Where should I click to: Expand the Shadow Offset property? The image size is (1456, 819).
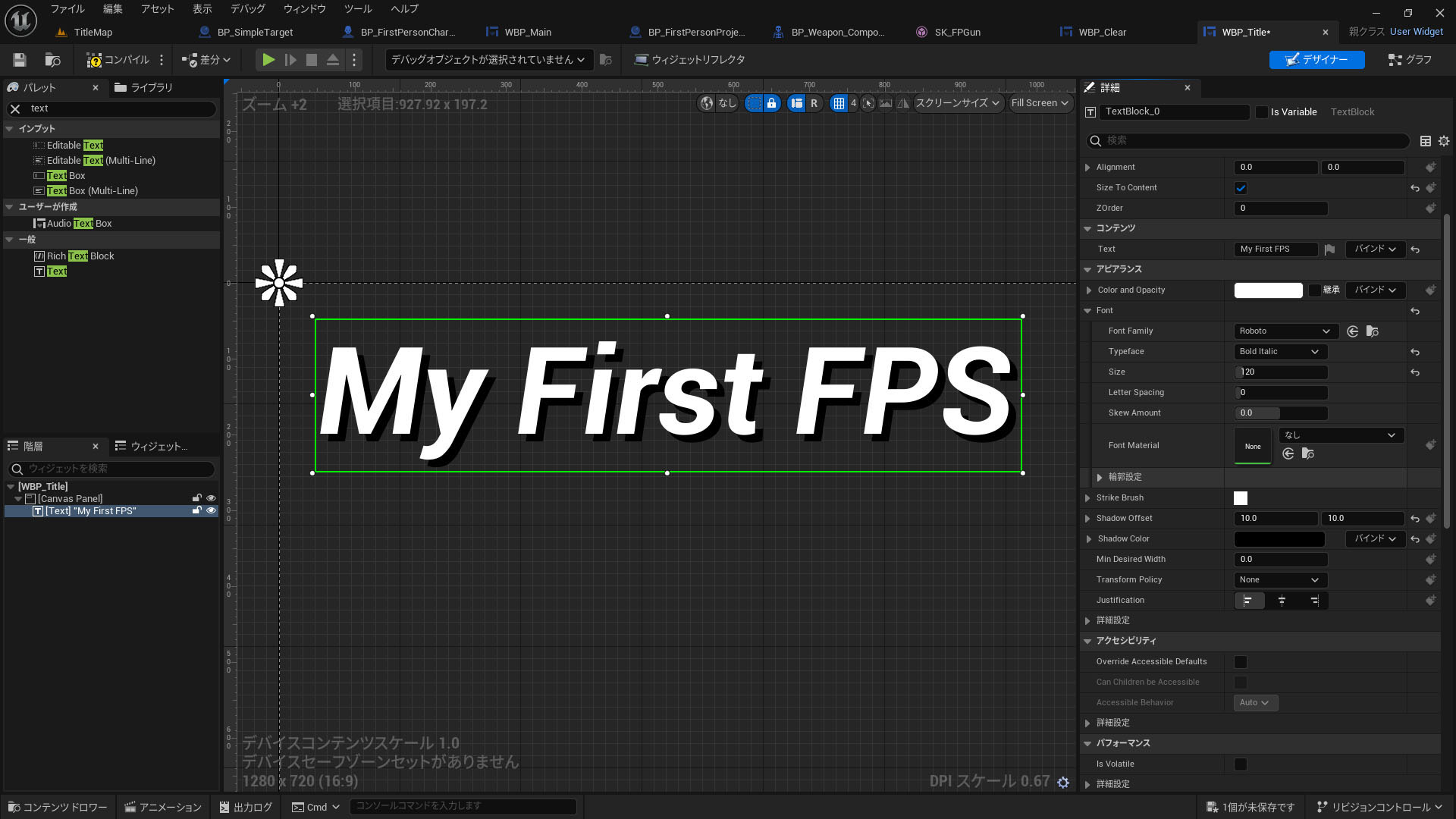click(x=1087, y=519)
